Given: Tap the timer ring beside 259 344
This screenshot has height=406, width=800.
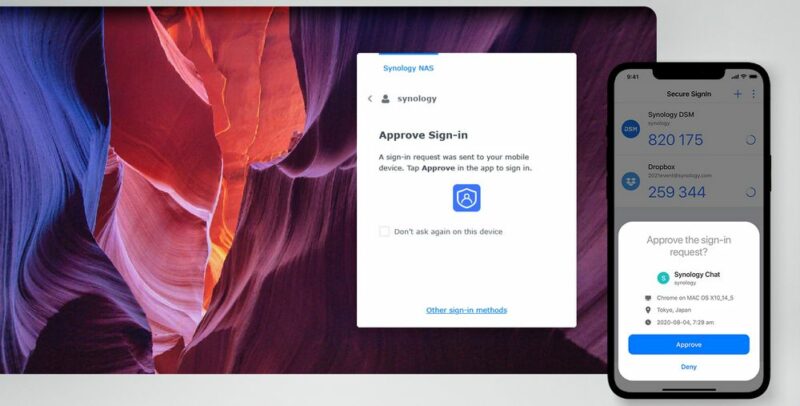Looking at the screenshot, I should point(751,192).
